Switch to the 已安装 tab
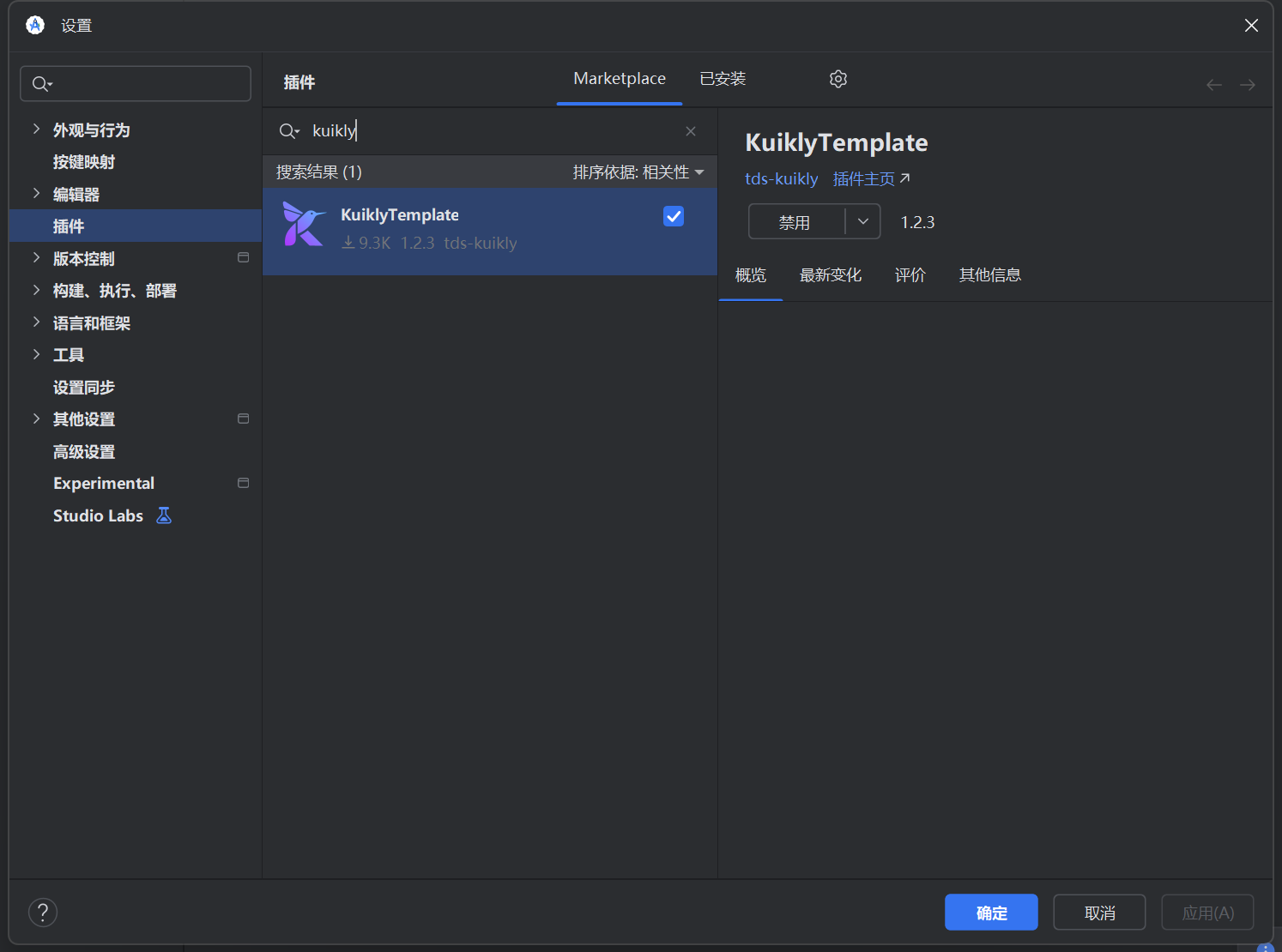This screenshot has height=952, width=1282. [723, 79]
